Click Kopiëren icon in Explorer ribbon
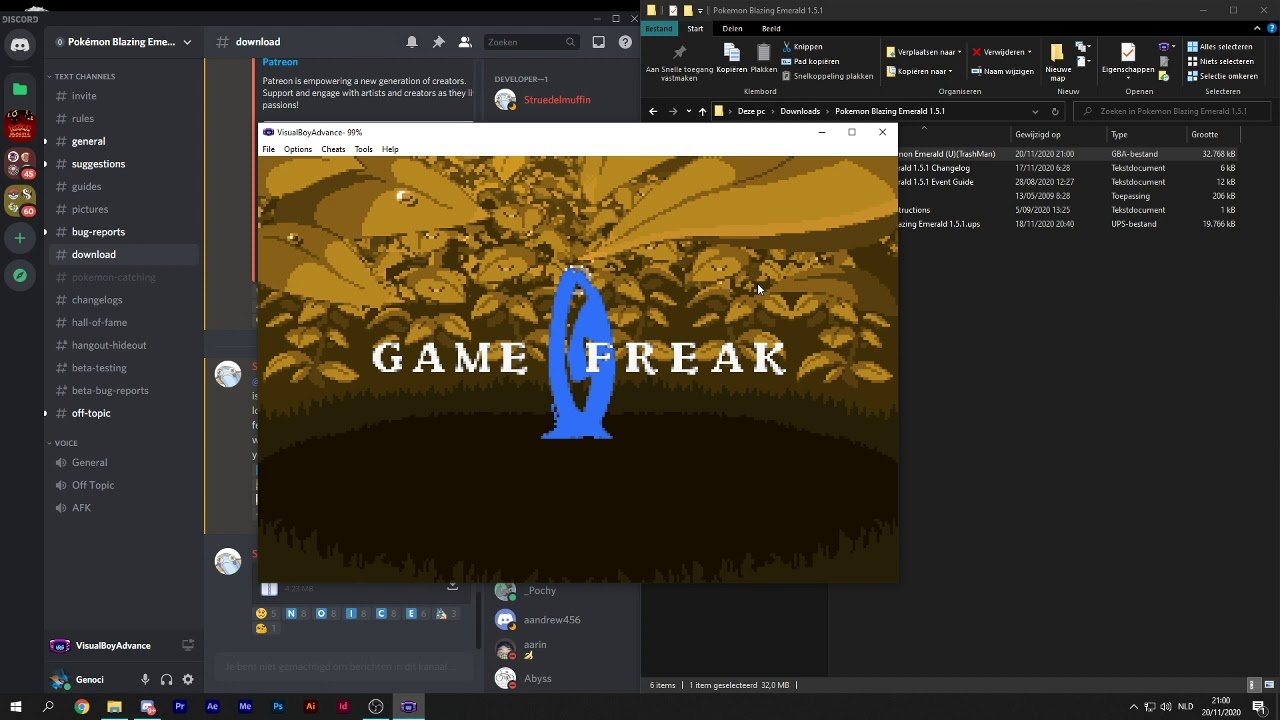The height and width of the screenshot is (720, 1280). (732, 58)
